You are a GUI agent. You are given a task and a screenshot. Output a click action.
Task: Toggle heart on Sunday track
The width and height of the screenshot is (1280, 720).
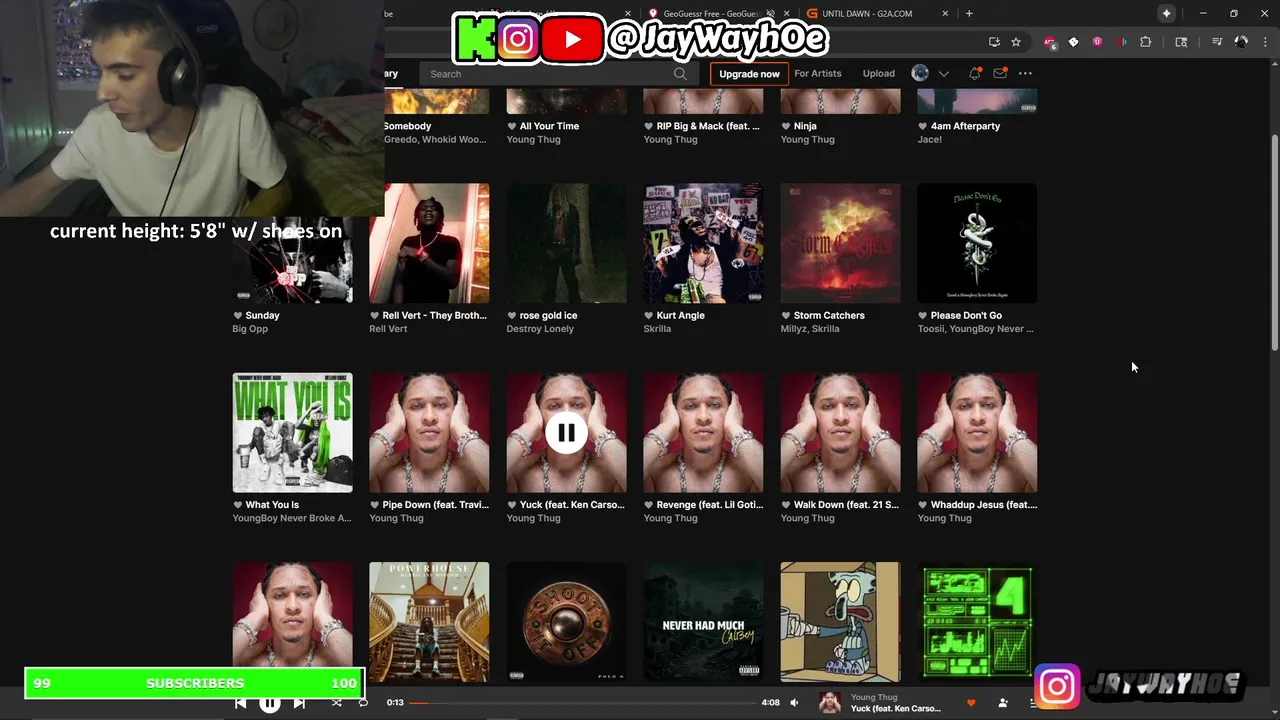point(238,315)
